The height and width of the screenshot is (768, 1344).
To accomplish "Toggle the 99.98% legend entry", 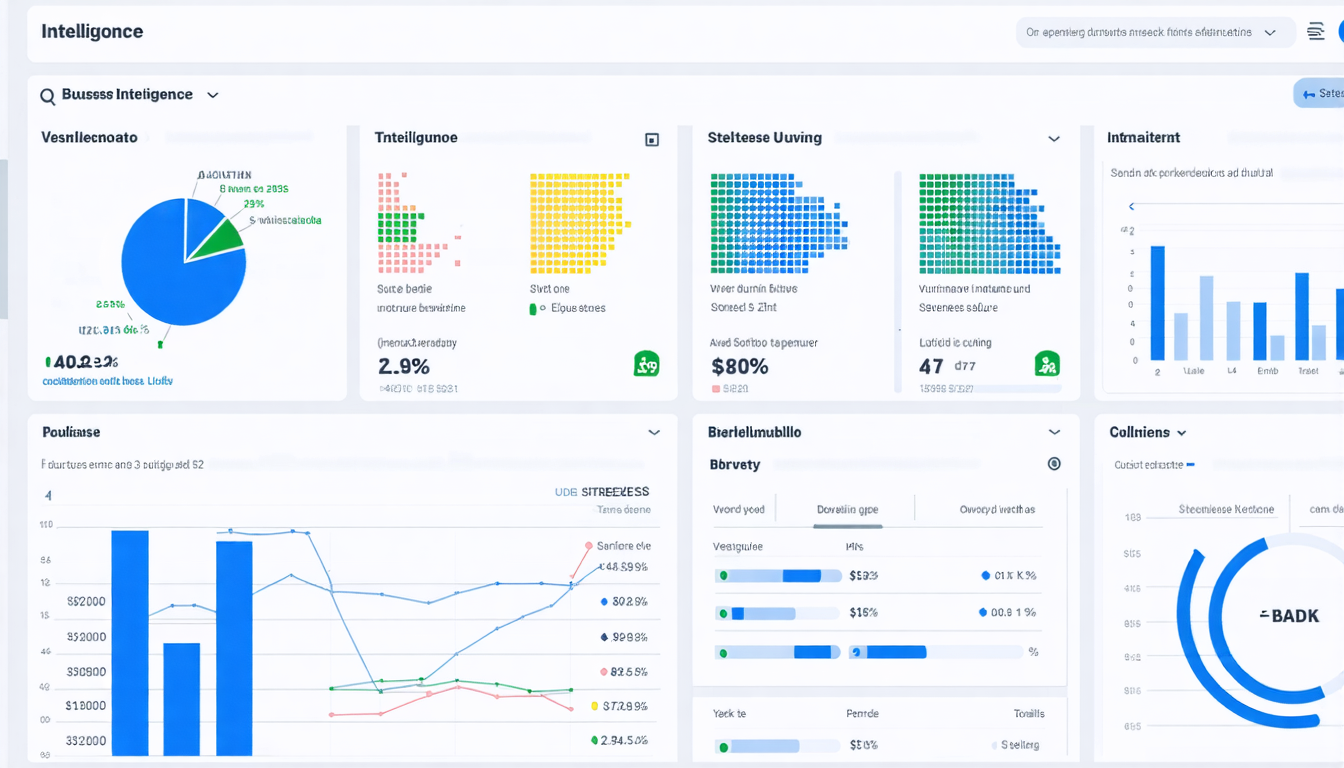I will (x=623, y=637).
